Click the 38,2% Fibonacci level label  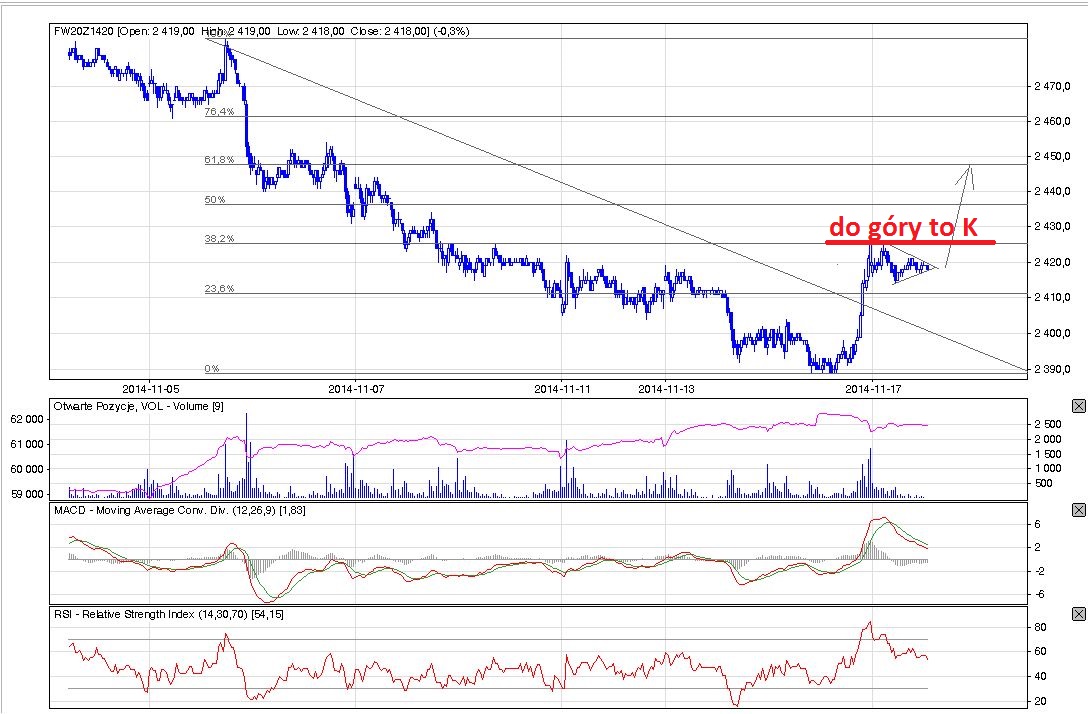(219, 239)
